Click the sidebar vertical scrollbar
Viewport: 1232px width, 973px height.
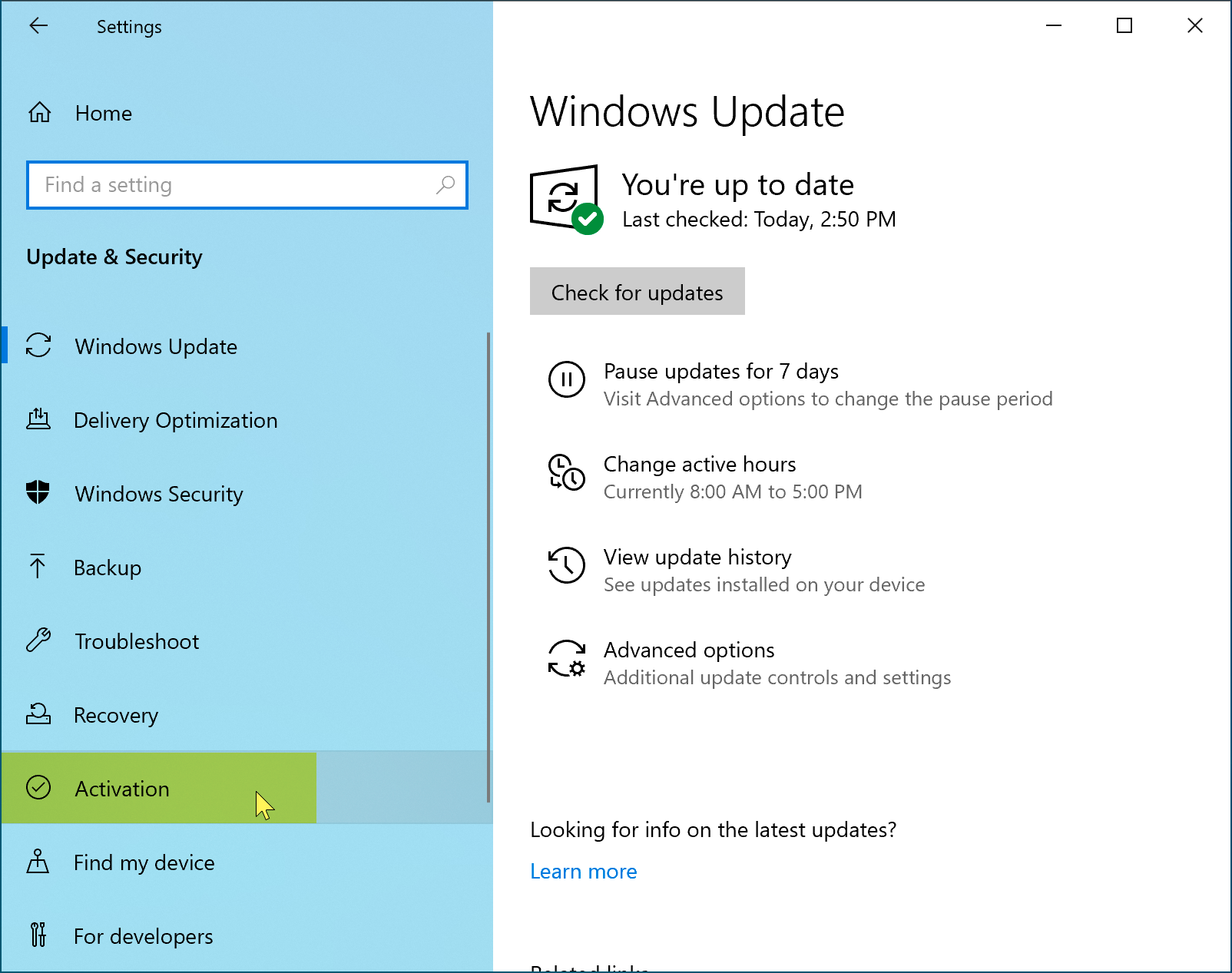point(488,568)
